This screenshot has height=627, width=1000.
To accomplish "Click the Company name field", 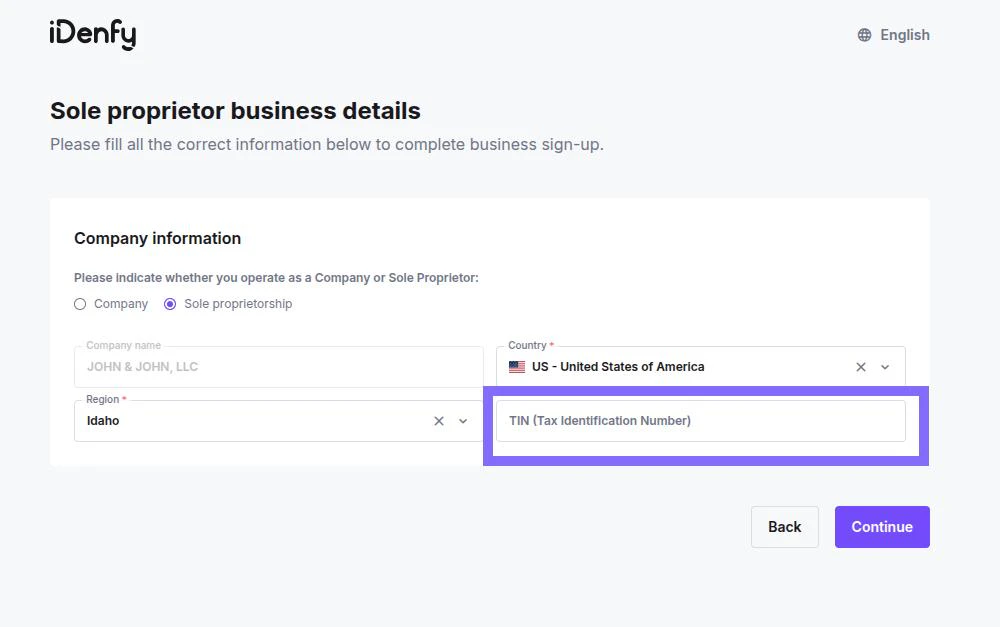I will tap(278, 367).
